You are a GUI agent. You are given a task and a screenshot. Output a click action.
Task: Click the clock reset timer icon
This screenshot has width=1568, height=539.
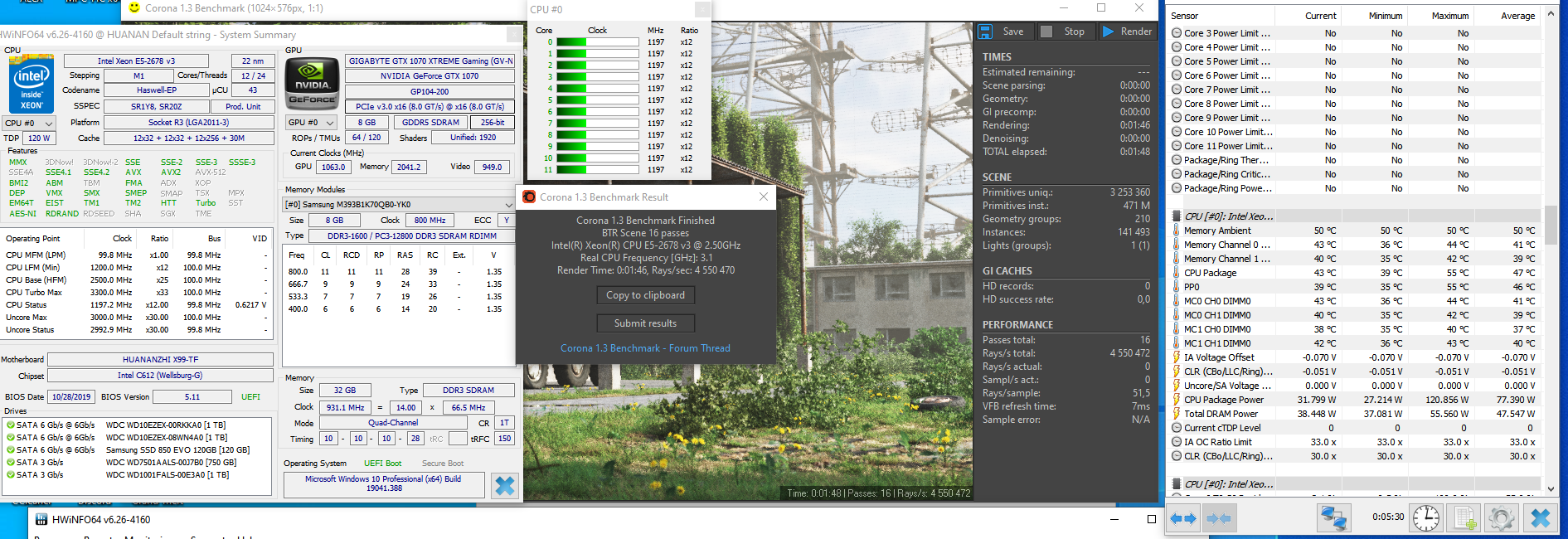click(1426, 518)
